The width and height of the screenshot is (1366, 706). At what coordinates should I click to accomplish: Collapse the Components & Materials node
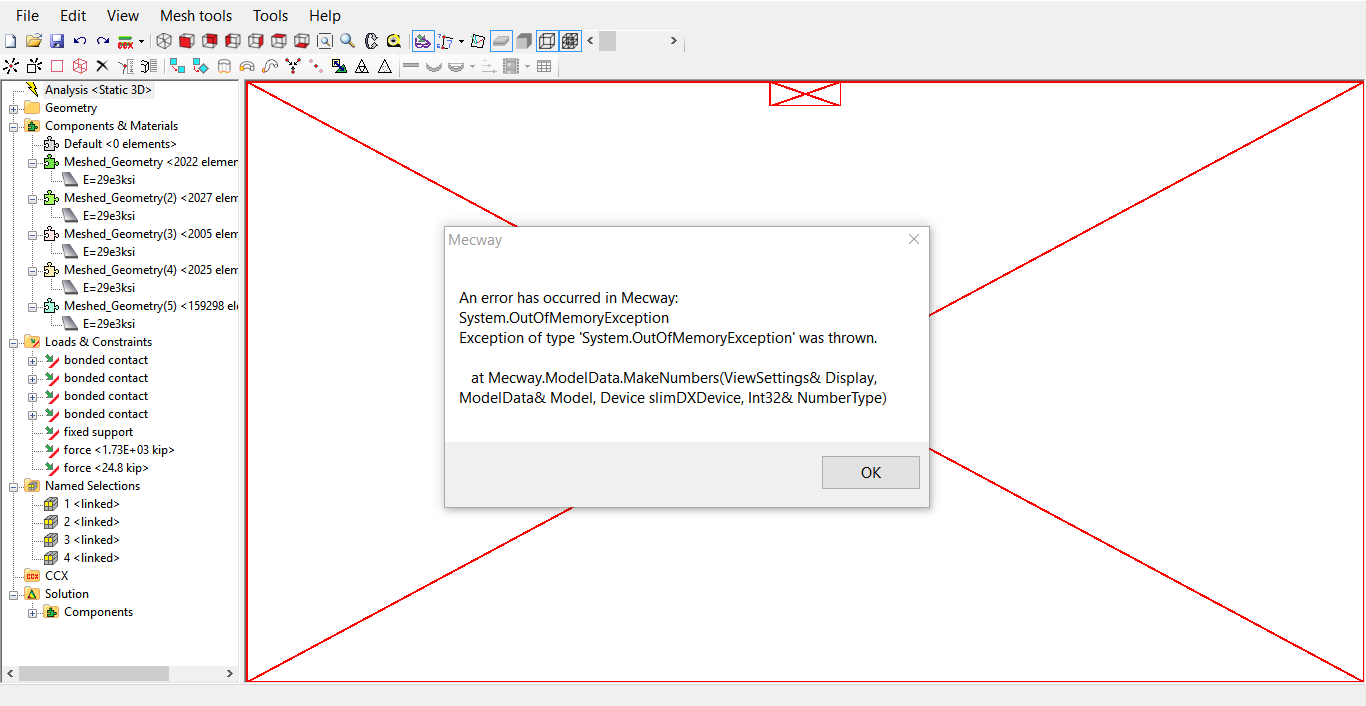pos(14,126)
